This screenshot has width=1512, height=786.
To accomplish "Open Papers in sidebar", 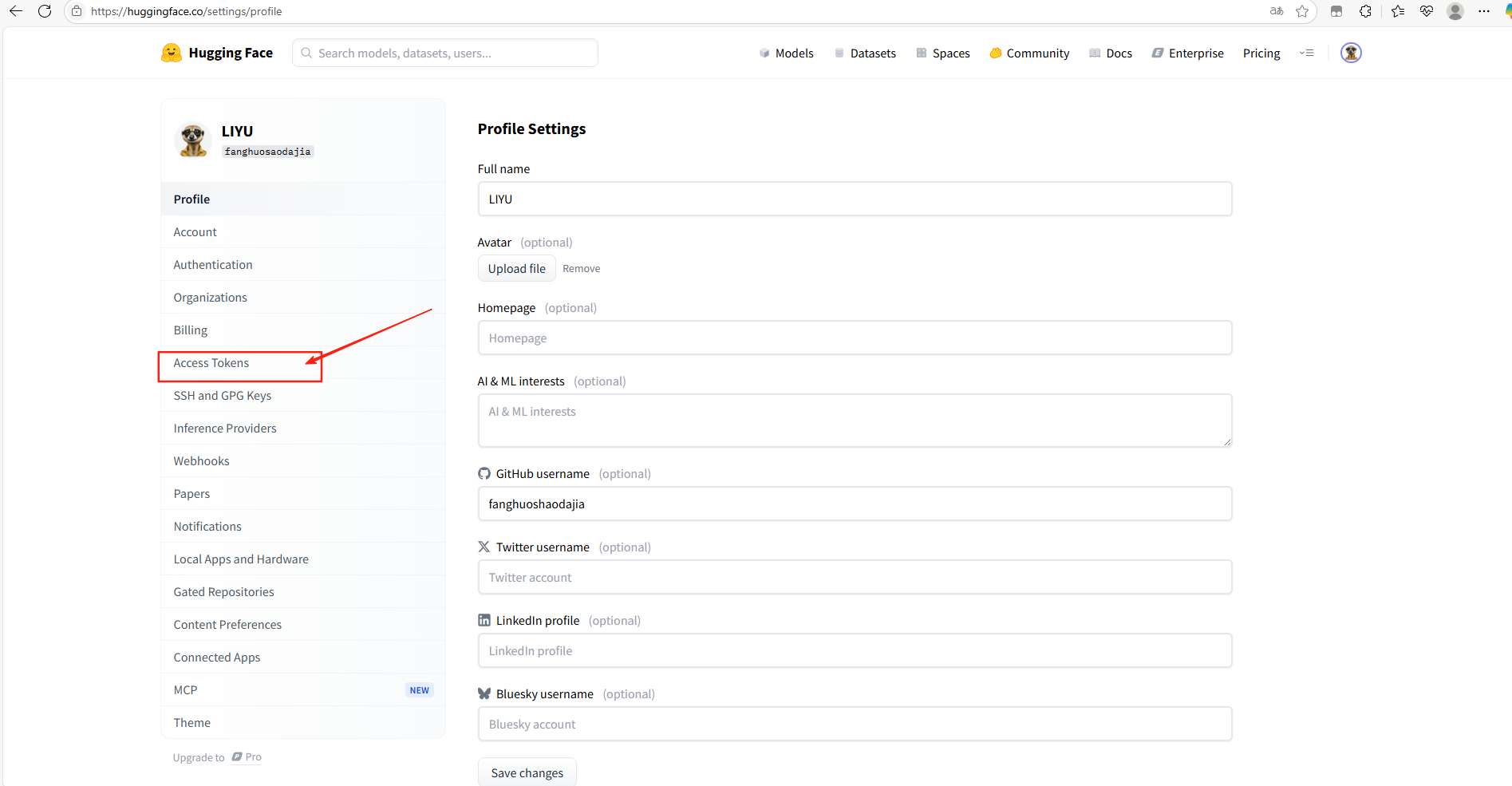I will coord(303,493).
